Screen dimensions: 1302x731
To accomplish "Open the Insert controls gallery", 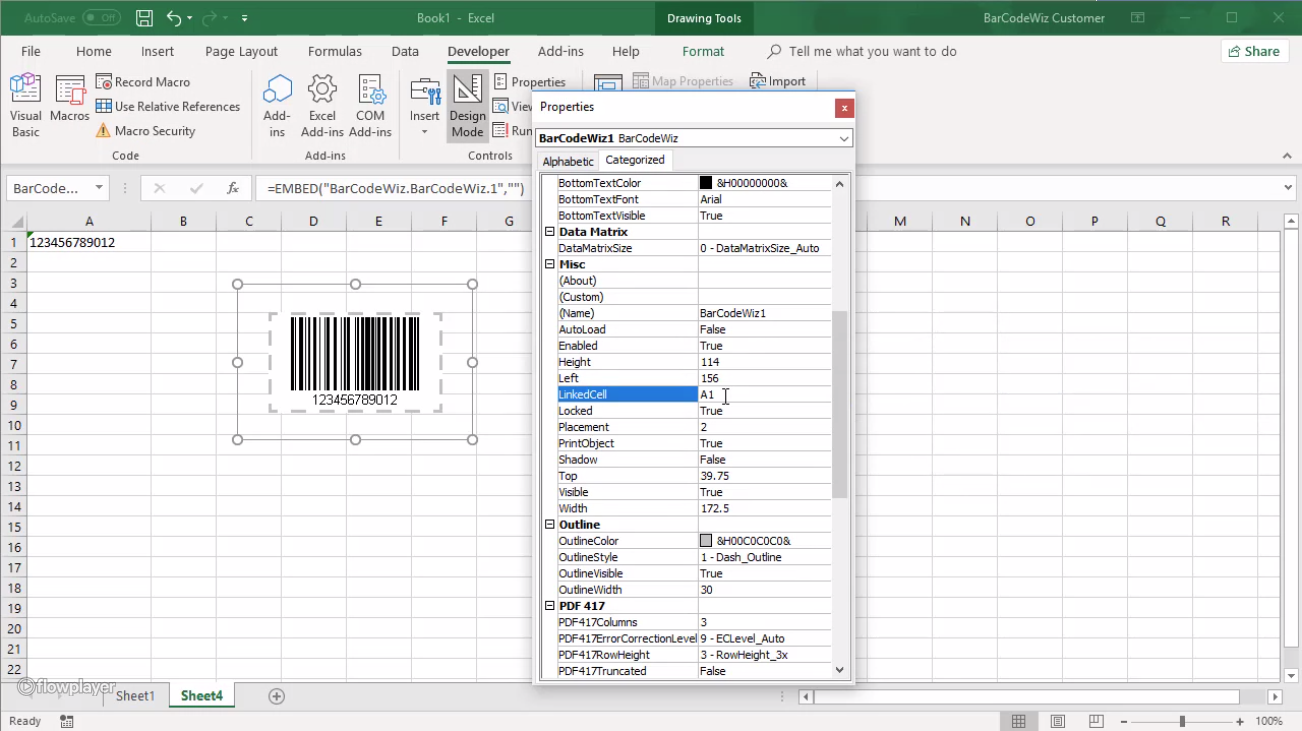I will pyautogui.click(x=424, y=105).
